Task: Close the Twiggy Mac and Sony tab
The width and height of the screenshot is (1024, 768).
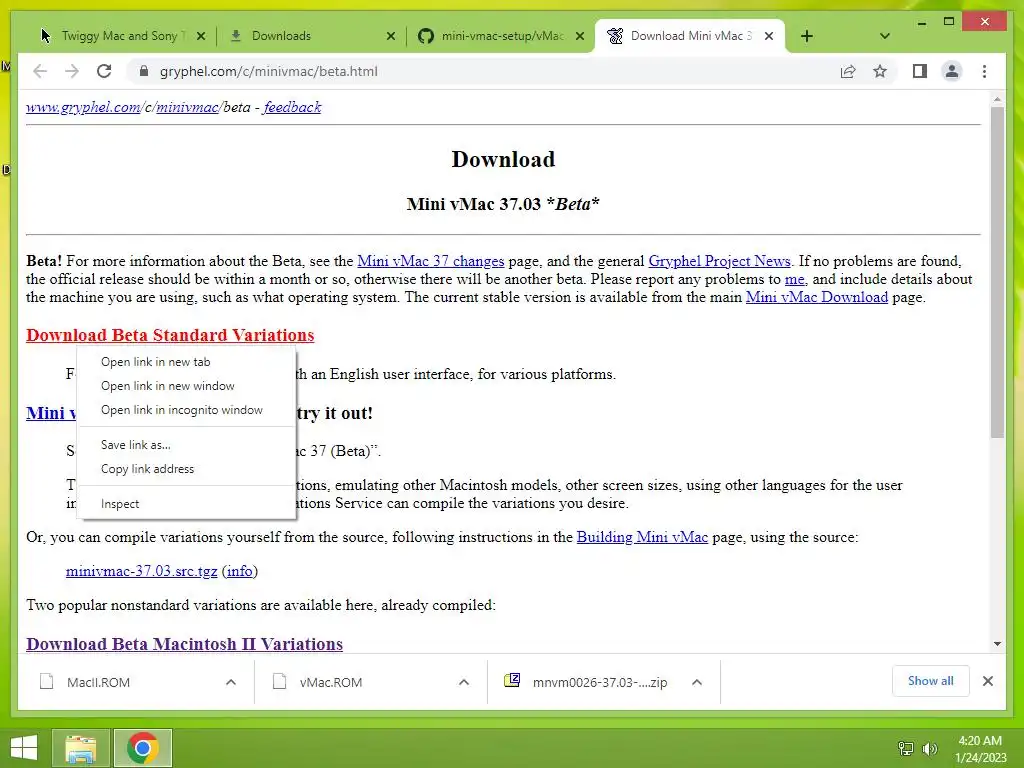Action: (x=201, y=36)
